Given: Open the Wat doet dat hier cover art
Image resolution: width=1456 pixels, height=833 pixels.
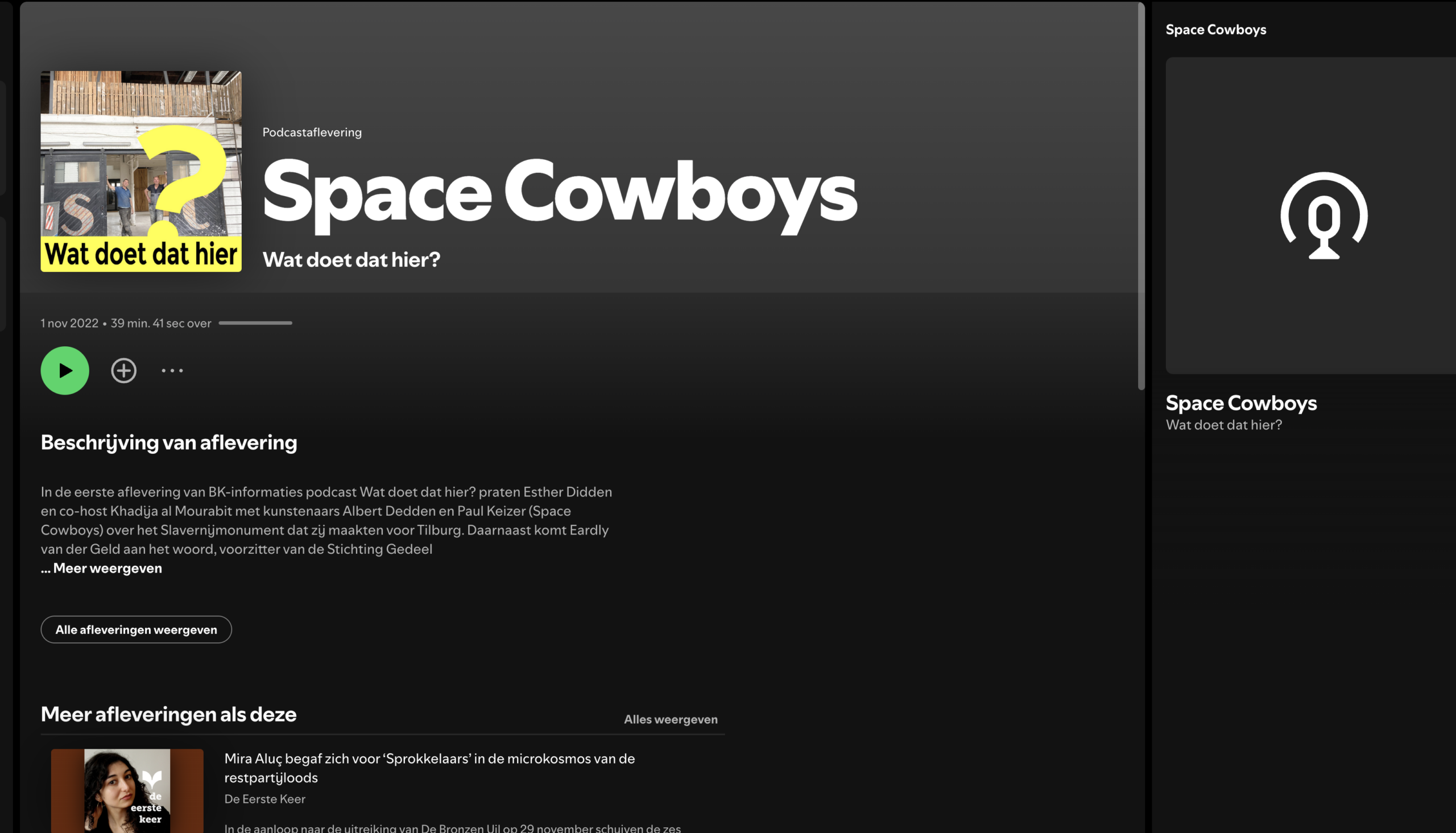Looking at the screenshot, I should click(140, 171).
